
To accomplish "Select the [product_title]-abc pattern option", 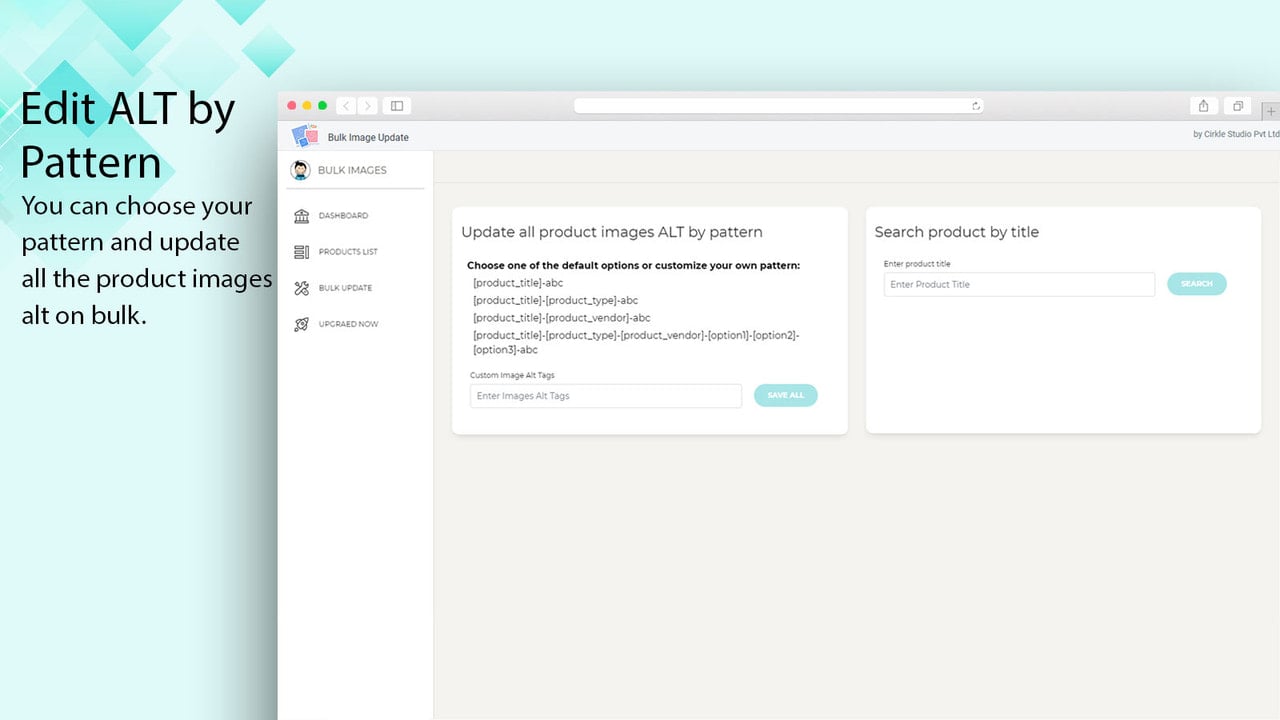I will 518,283.
